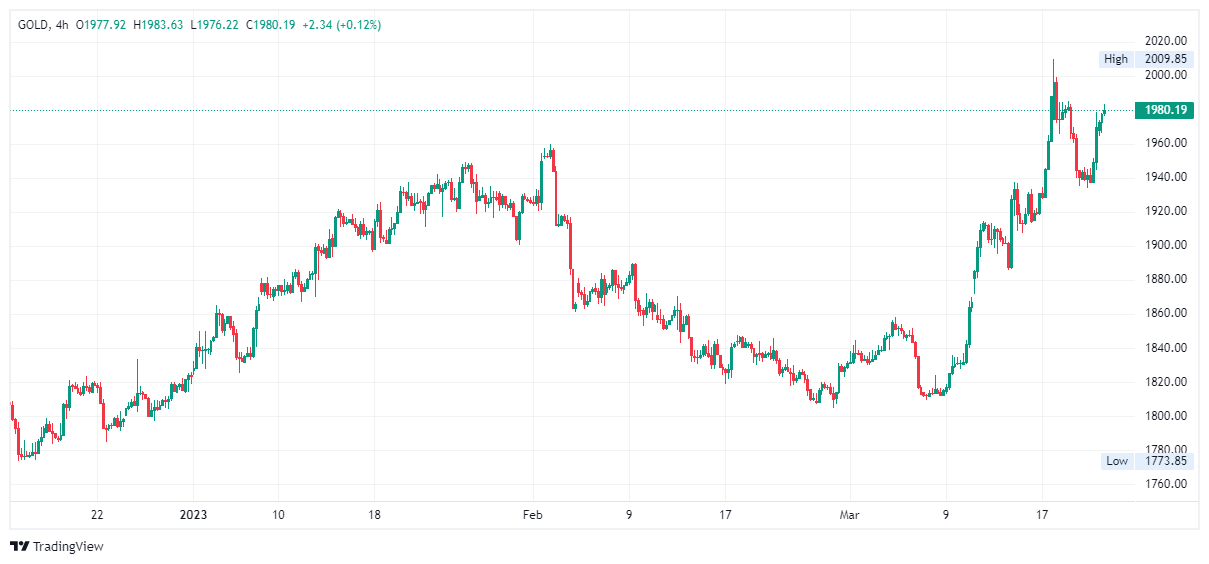Click the 22 date label on time axis
The image size is (1209, 564).
point(97,515)
